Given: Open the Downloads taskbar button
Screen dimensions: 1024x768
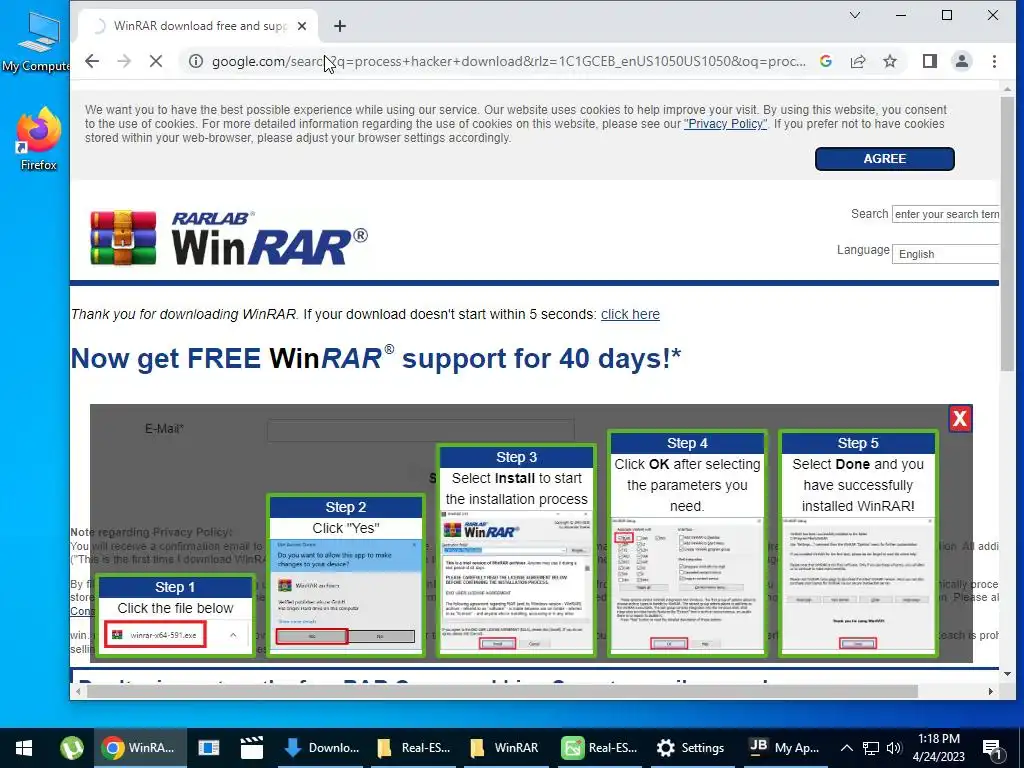Looking at the screenshot, I should (x=323, y=748).
